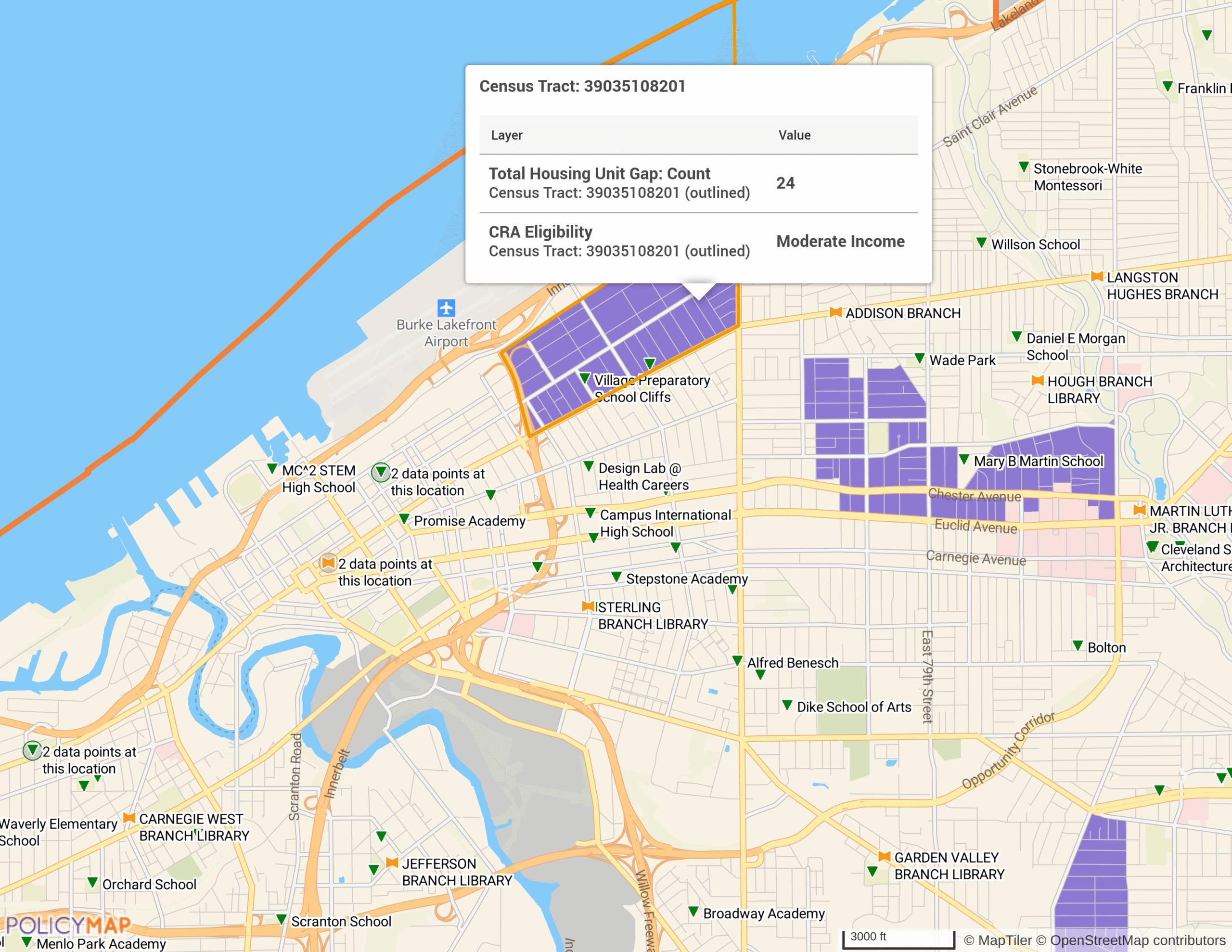Image resolution: width=1232 pixels, height=952 pixels.
Task: Click the Jefferson Branch Library marker
Action: coord(392,862)
